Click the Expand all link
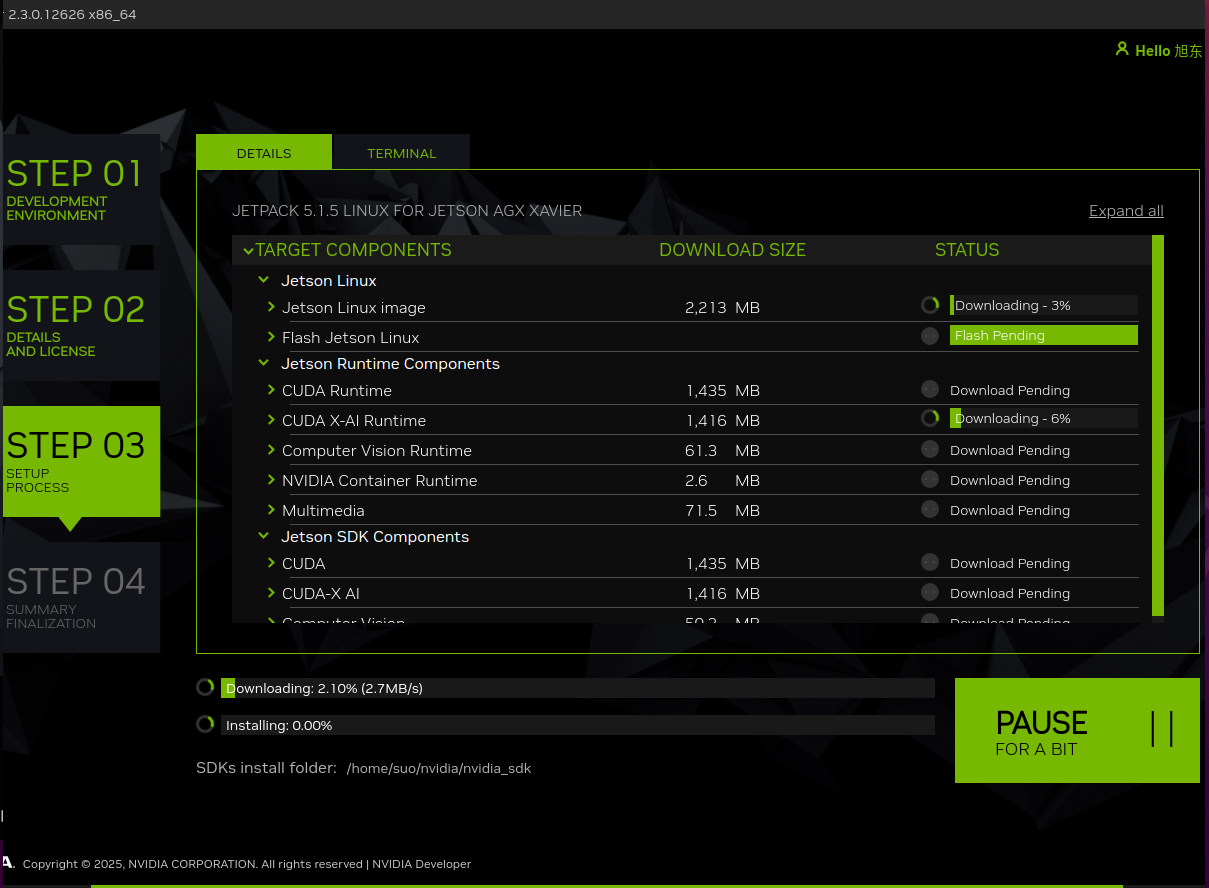The width and height of the screenshot is (1209, 888). 1126,211
